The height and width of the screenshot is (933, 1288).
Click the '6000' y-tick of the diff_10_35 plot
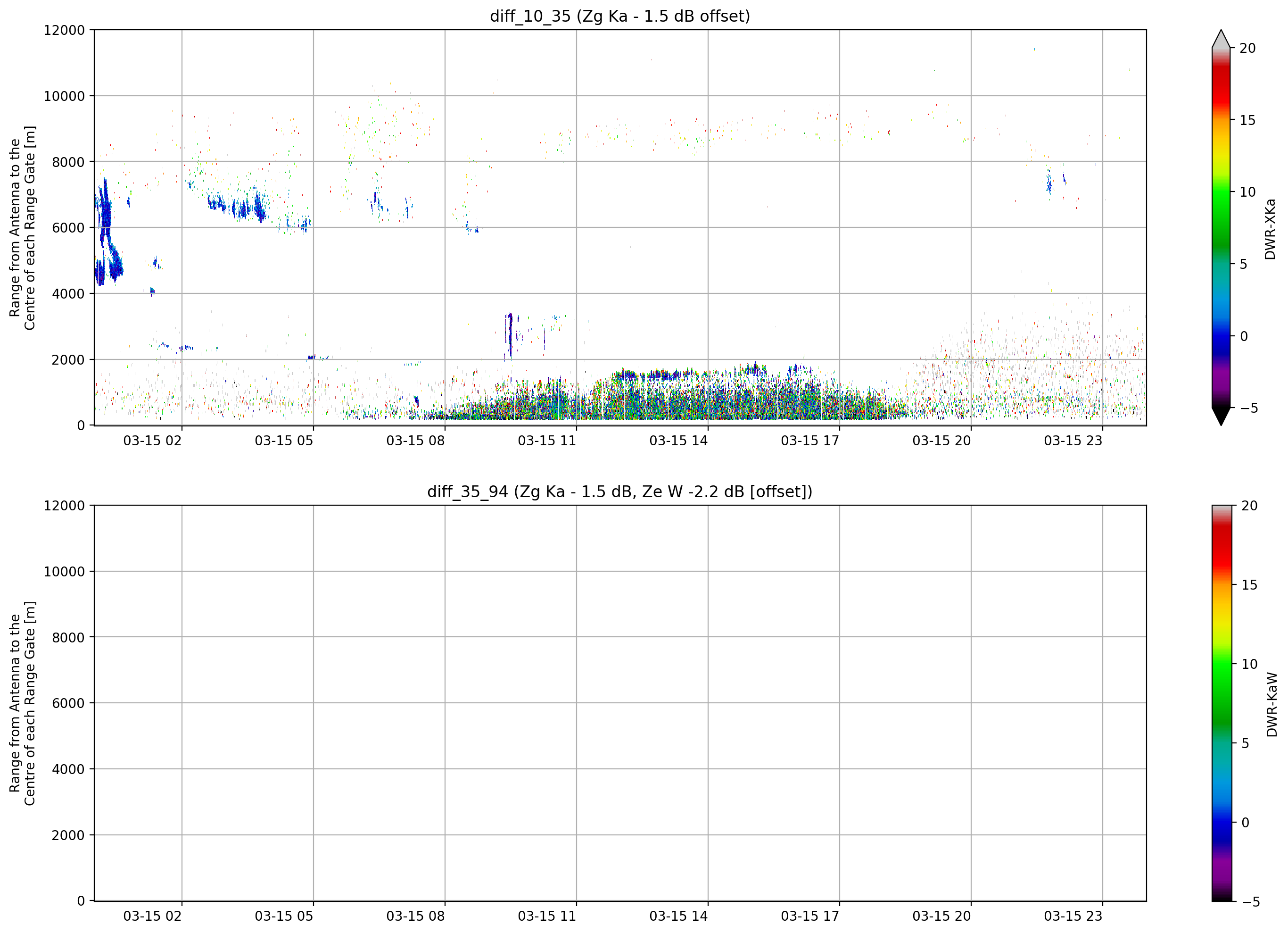[68, 228]
